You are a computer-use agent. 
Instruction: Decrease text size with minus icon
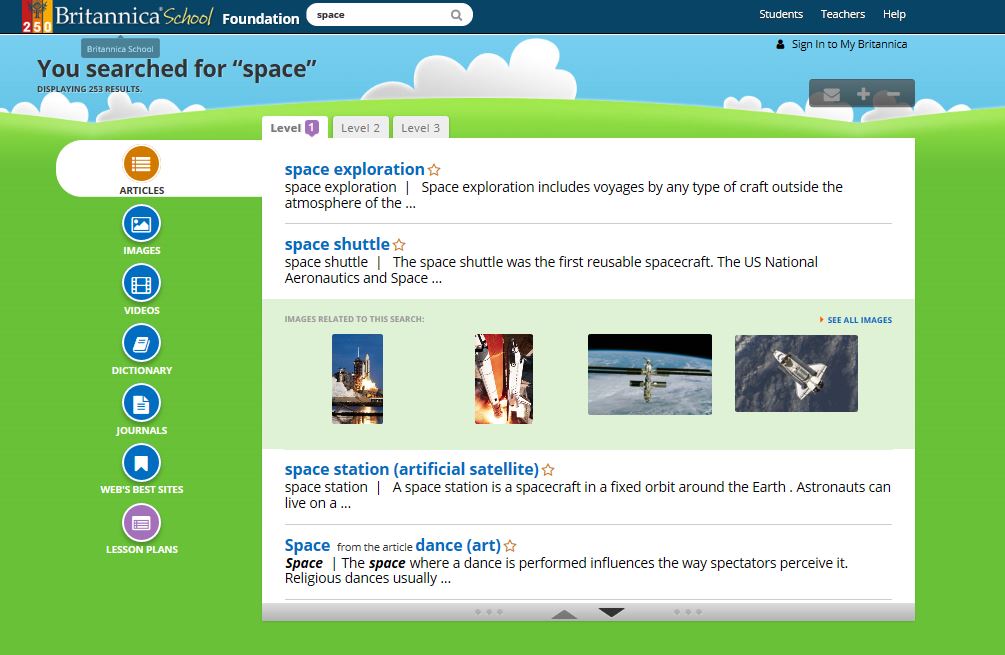pyautogui.click(x=893, y=94)
